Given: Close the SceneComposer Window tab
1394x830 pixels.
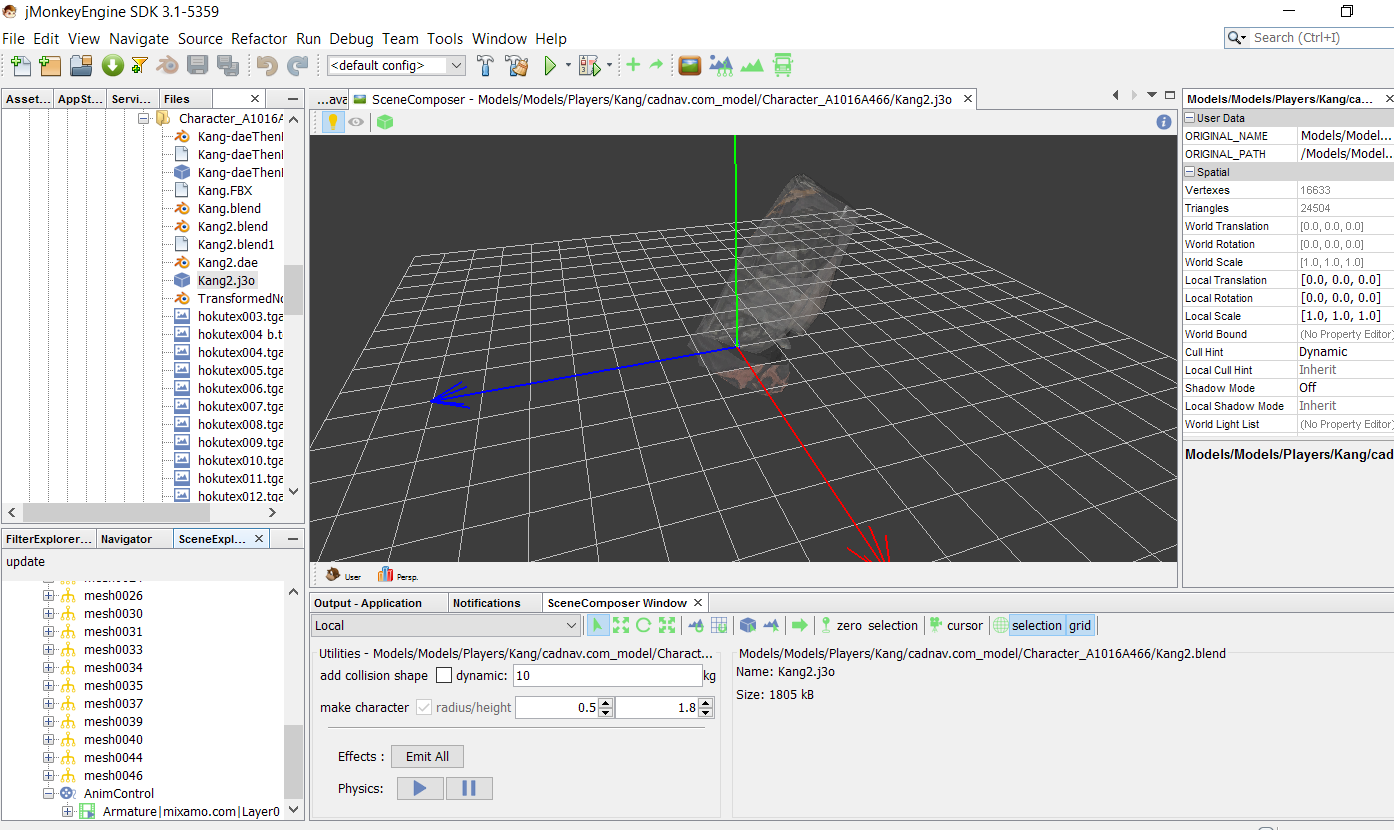Looking at the screenshot, I should (x=698, y=603).
